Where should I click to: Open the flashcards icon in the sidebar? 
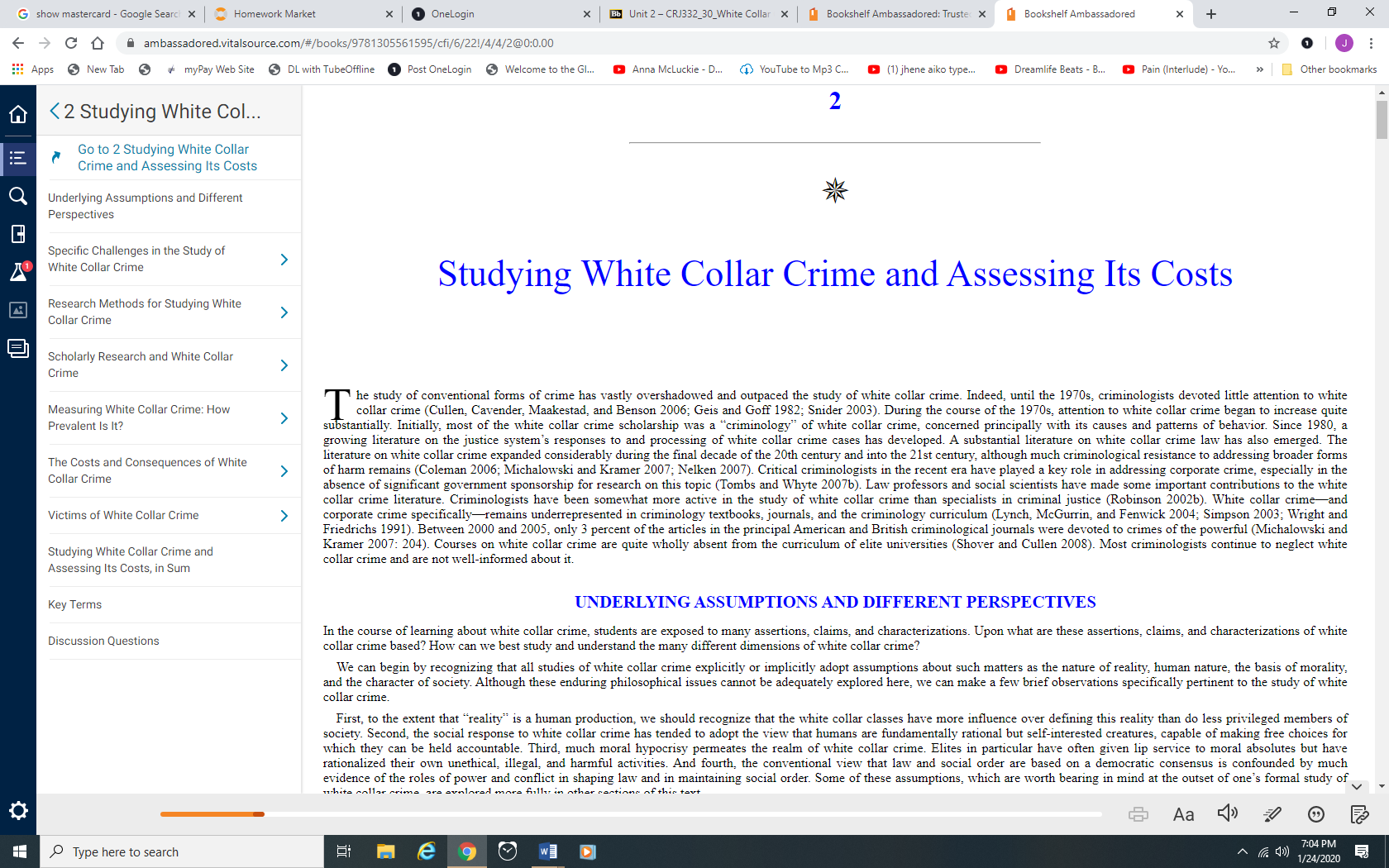pos(18,348)
